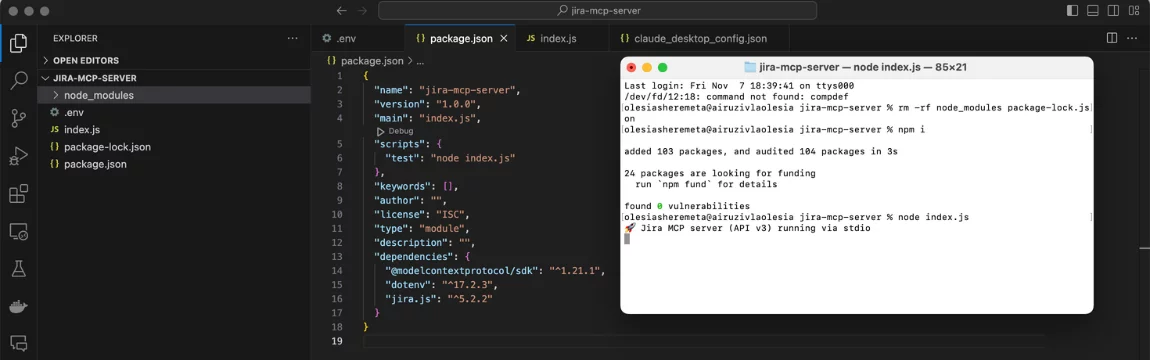
Task: Click the braces icon in package.json breadcrumb
Action: click(x=332, y=61)
